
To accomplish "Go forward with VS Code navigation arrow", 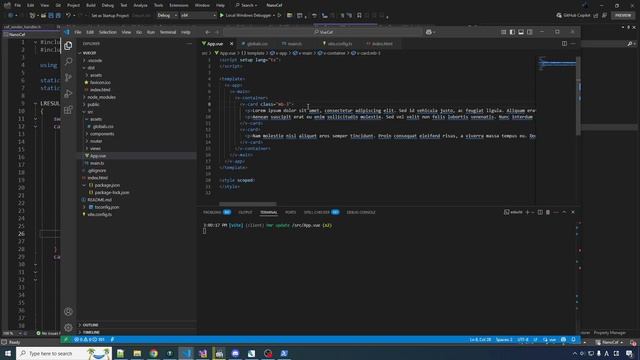I will (x=217, y=32).
